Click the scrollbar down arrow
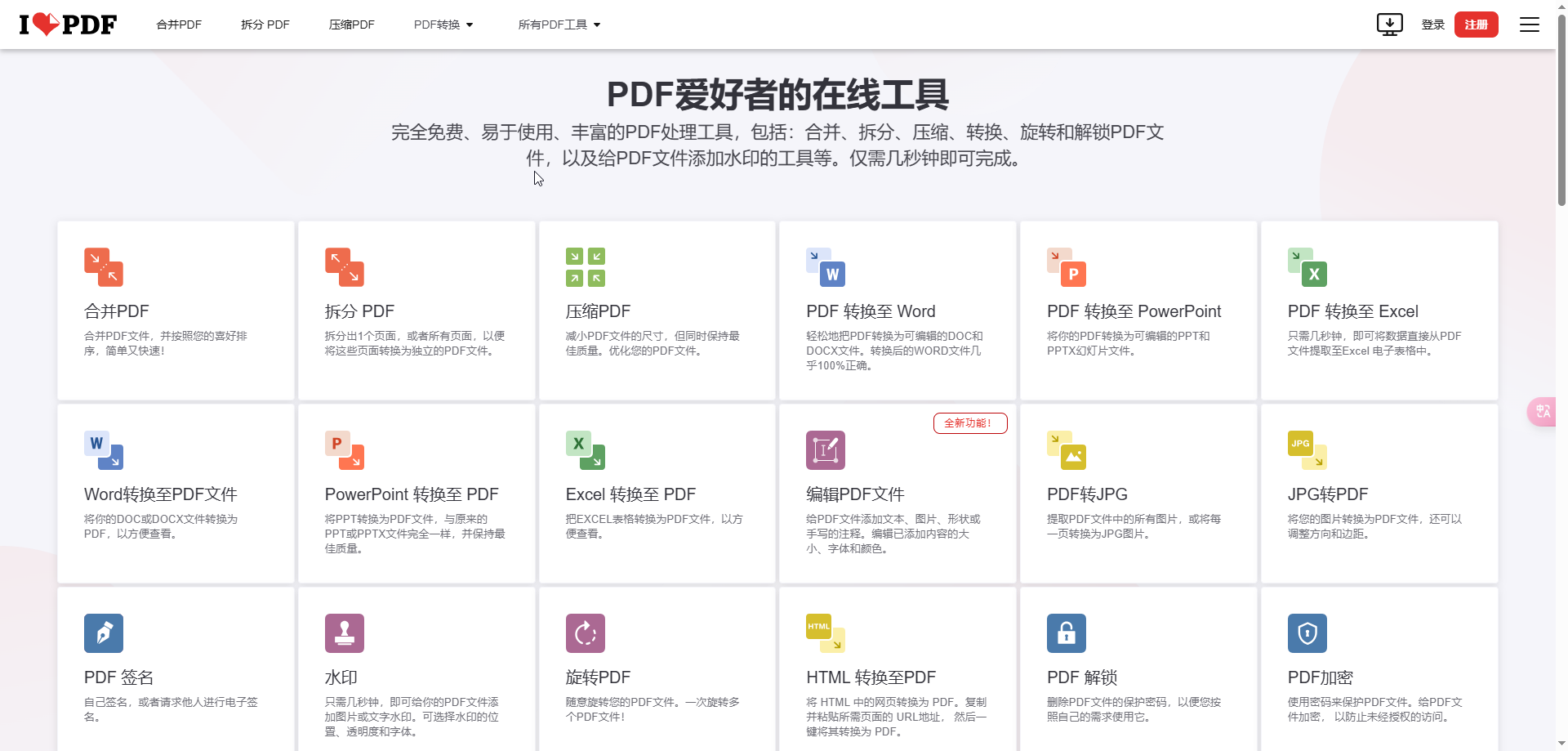1568x751 pixels. (1561, 744)
